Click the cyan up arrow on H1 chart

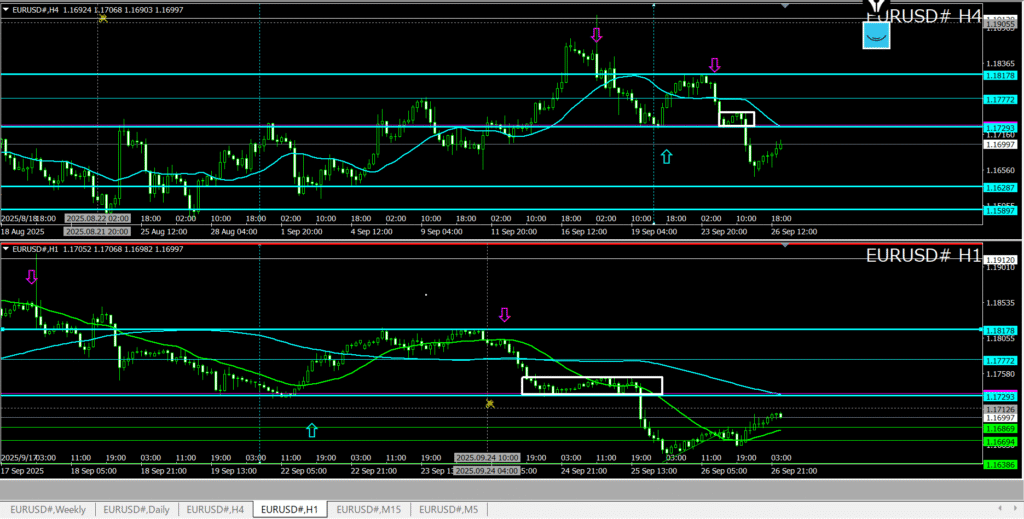click(312, 430)
